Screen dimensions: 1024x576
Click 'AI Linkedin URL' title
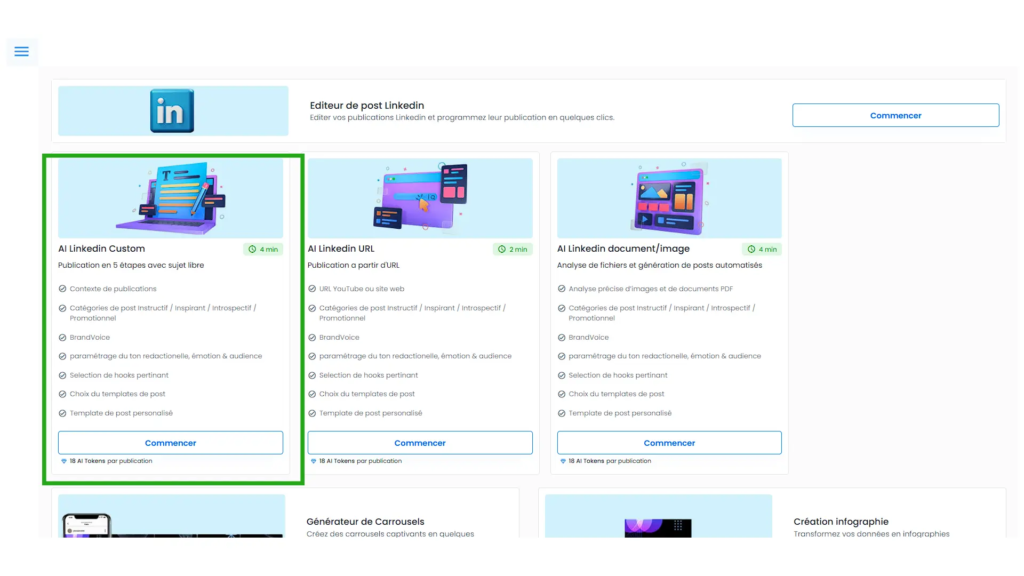coord(341,249)
